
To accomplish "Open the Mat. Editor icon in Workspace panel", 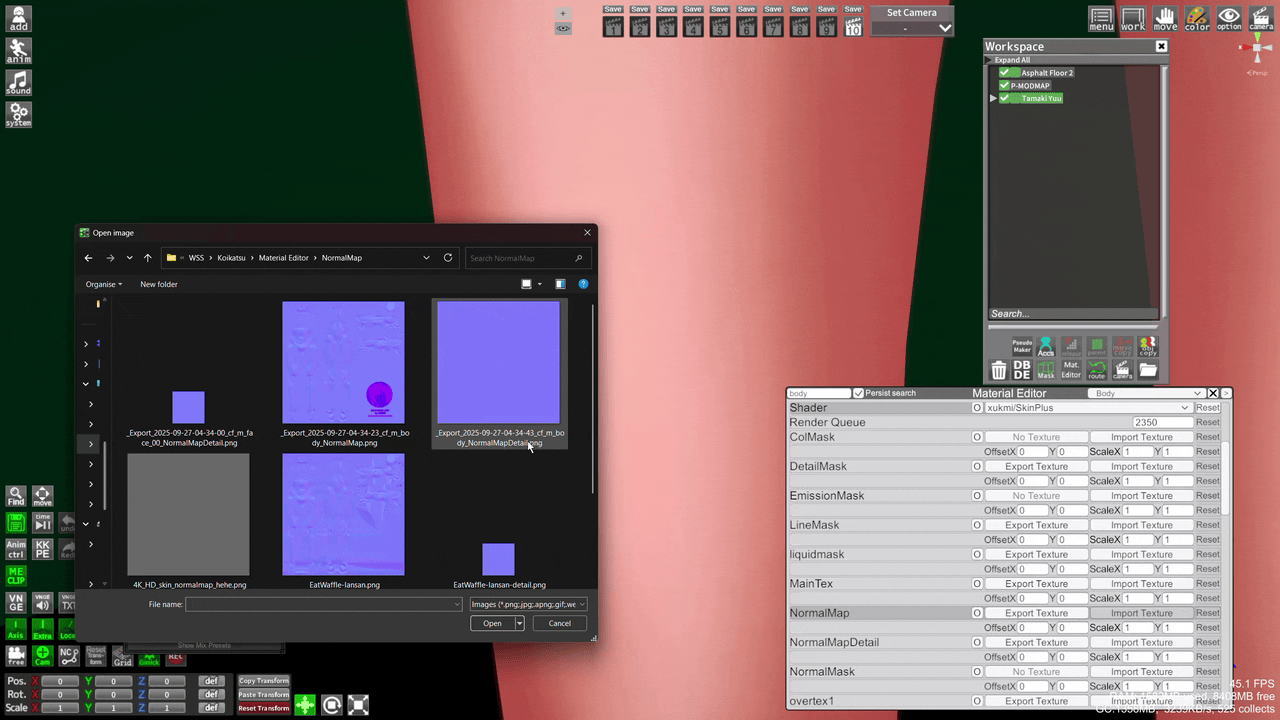I will coord(1071,369).
